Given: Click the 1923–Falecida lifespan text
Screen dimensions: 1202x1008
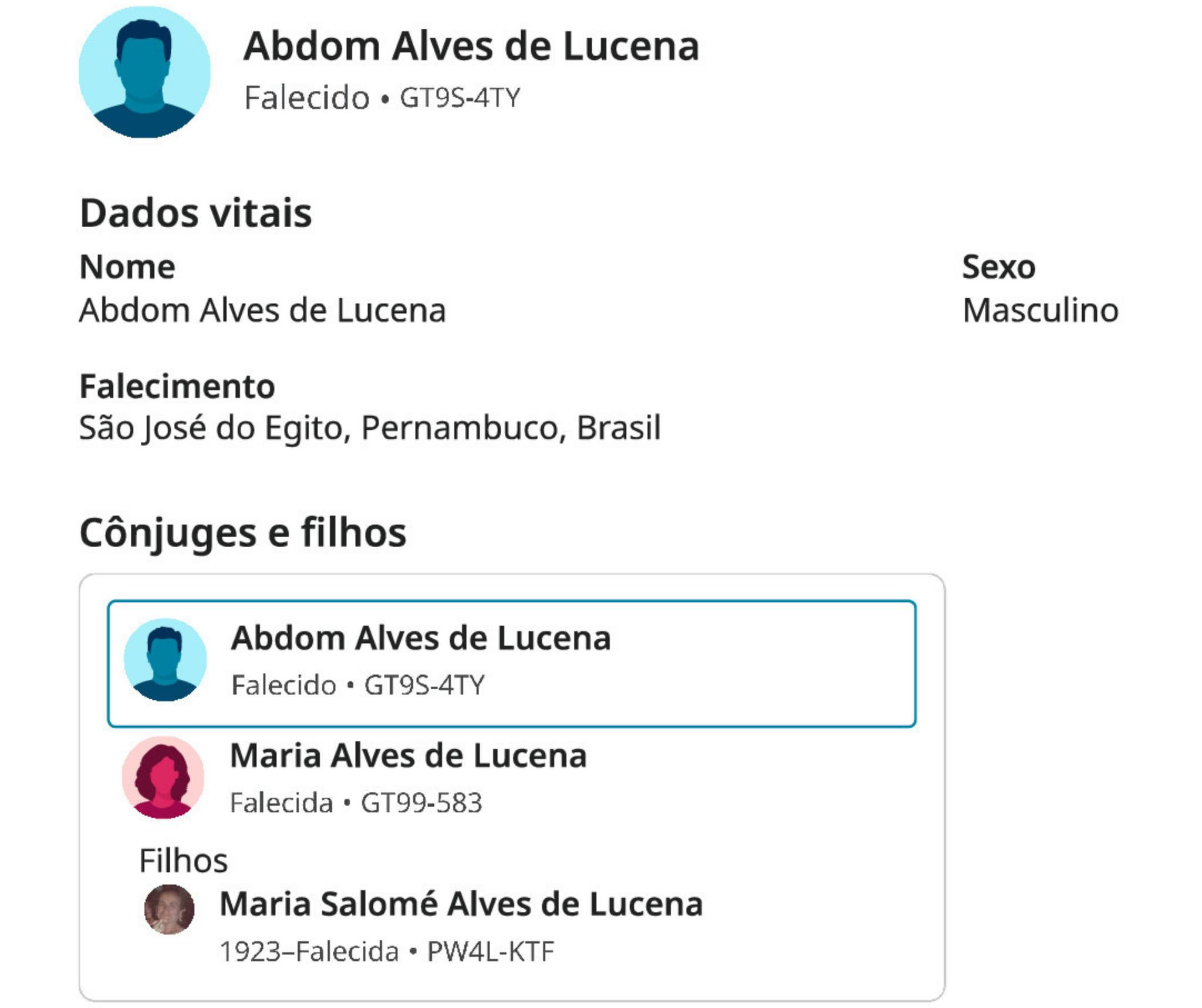Looking at the screenshot, I should [x=309, y=952].
